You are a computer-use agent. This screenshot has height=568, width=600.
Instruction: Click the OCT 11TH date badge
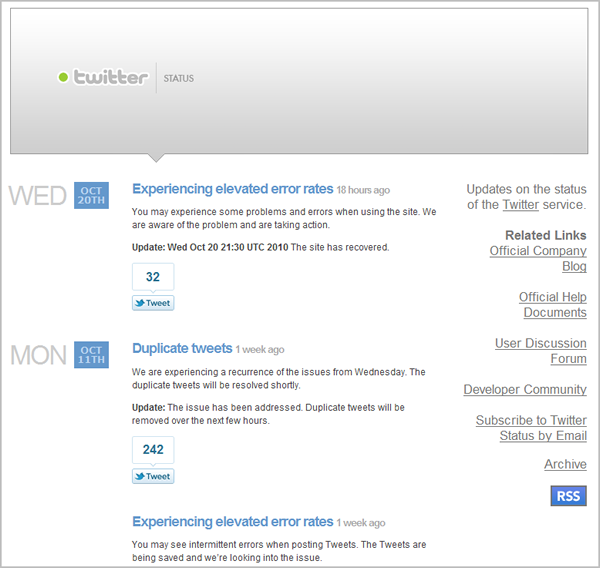tap(91, 355)
